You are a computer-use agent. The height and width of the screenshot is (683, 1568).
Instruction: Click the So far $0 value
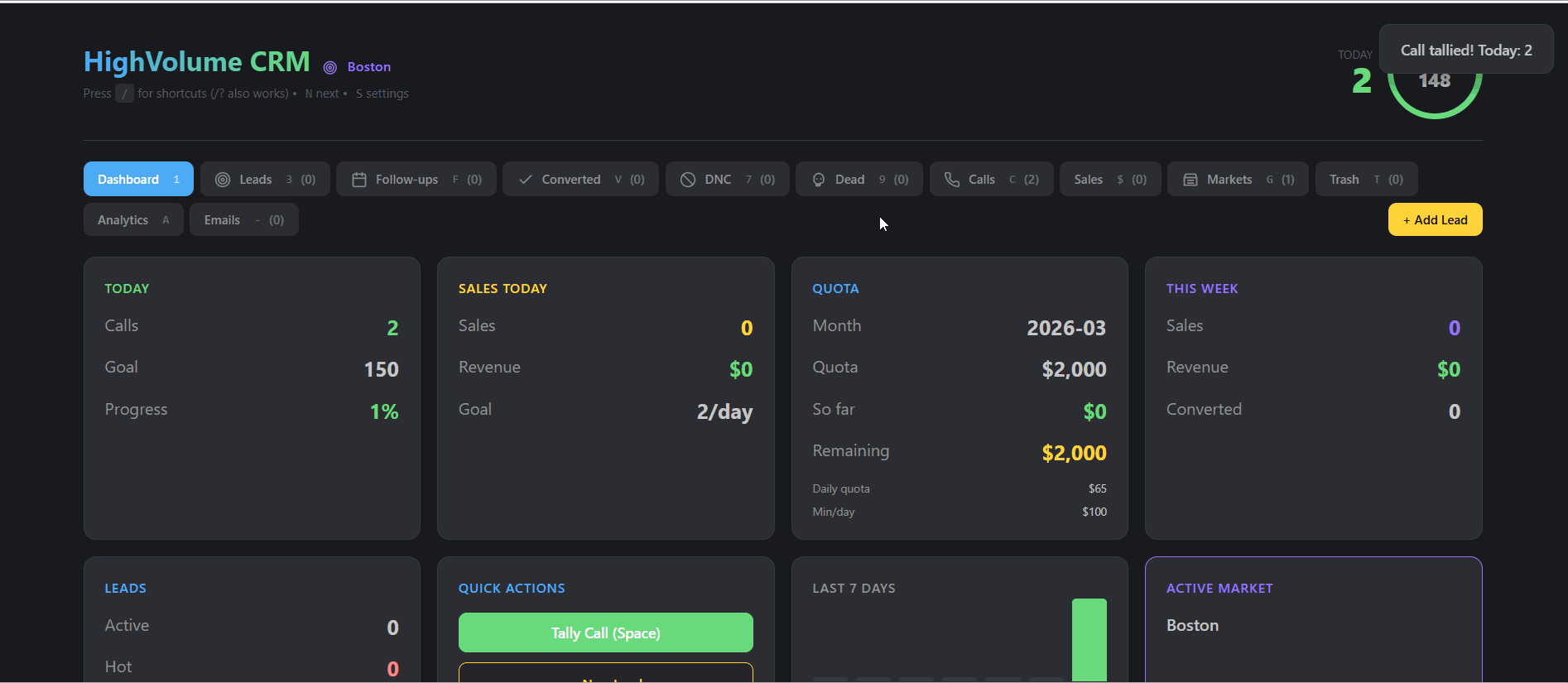tap(1094, 411)
